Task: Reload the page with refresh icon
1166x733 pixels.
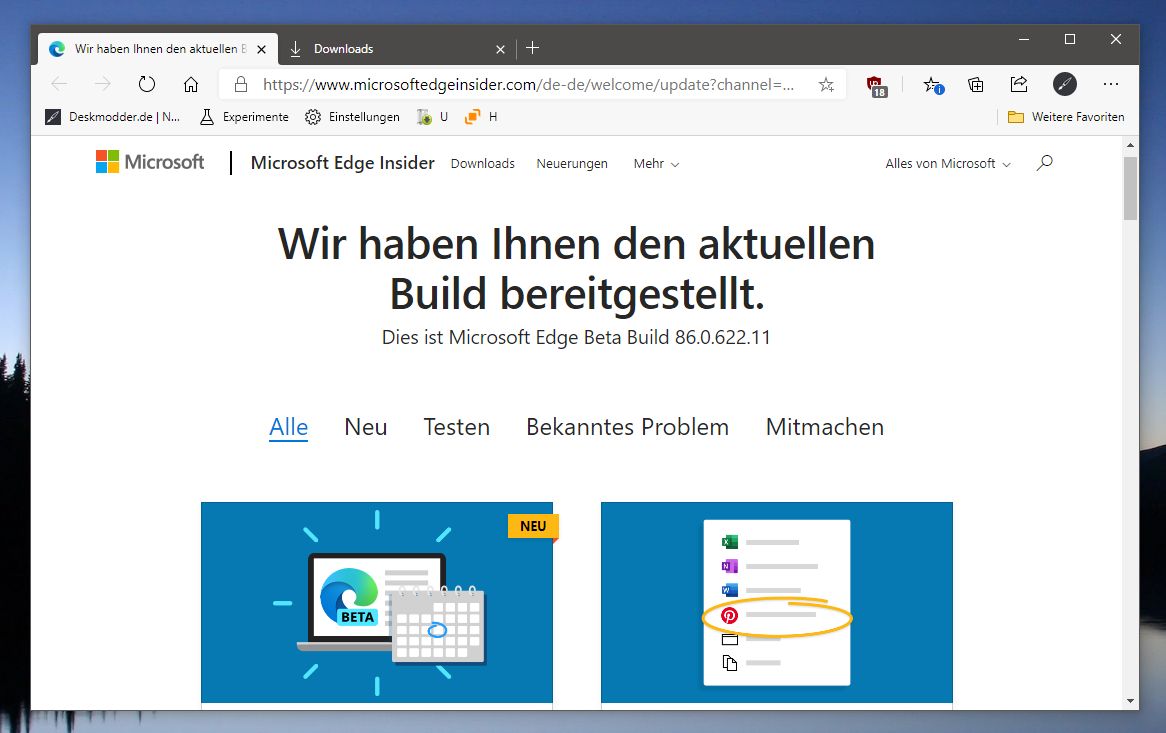Action: click(146, 84)
